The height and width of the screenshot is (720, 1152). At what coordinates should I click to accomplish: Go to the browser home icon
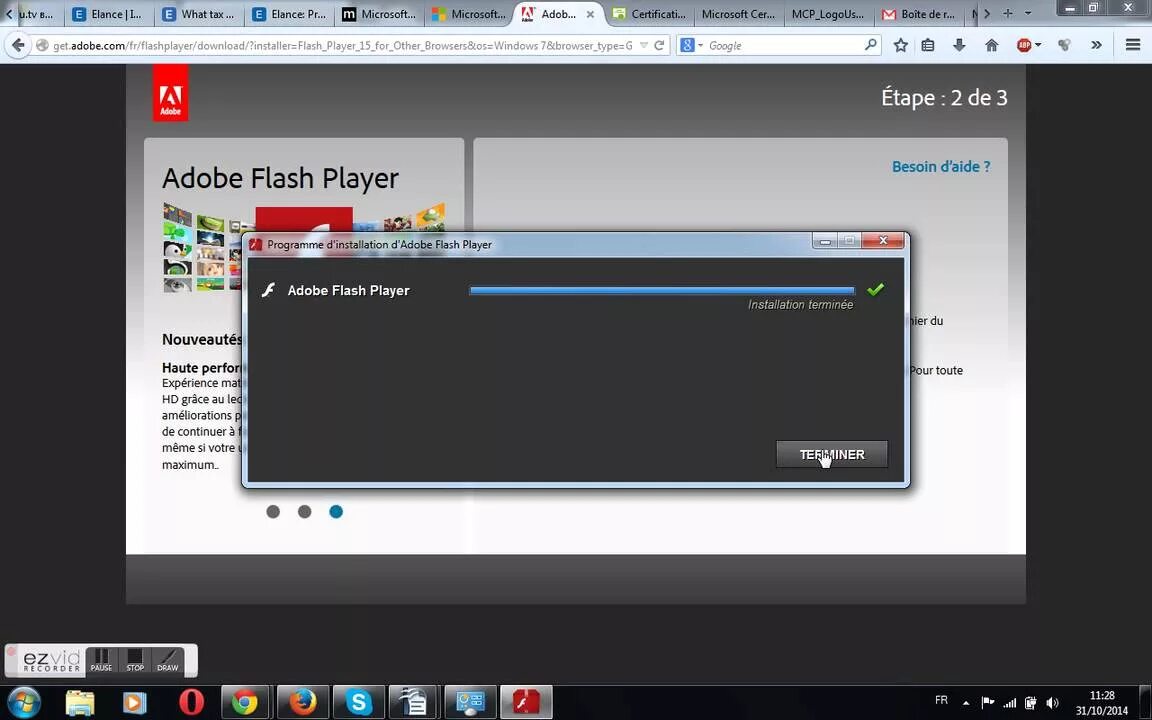coord(992,46)
